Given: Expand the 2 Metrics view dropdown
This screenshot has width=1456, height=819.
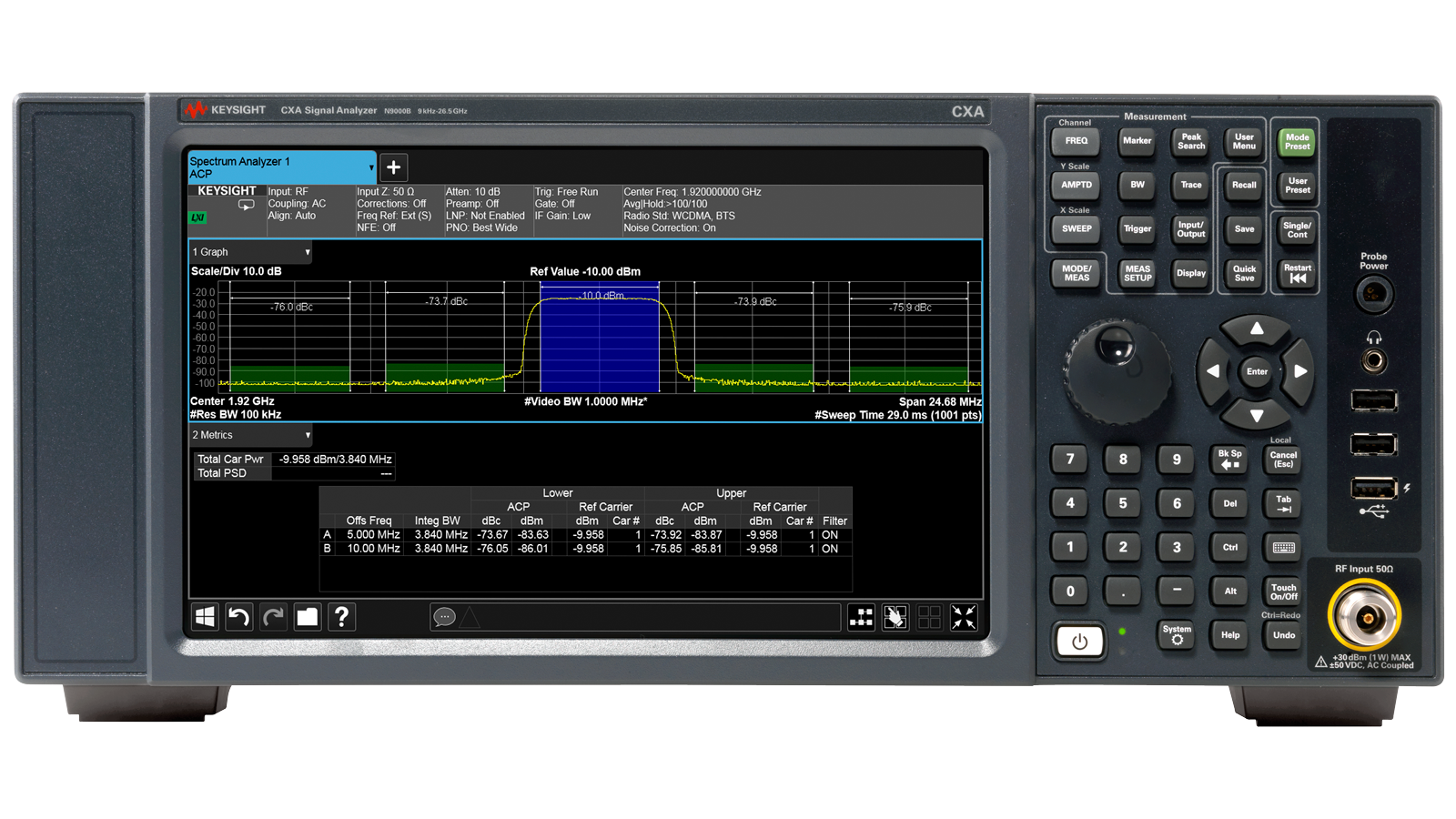Looking at the screenshot, I should (249, 435).
